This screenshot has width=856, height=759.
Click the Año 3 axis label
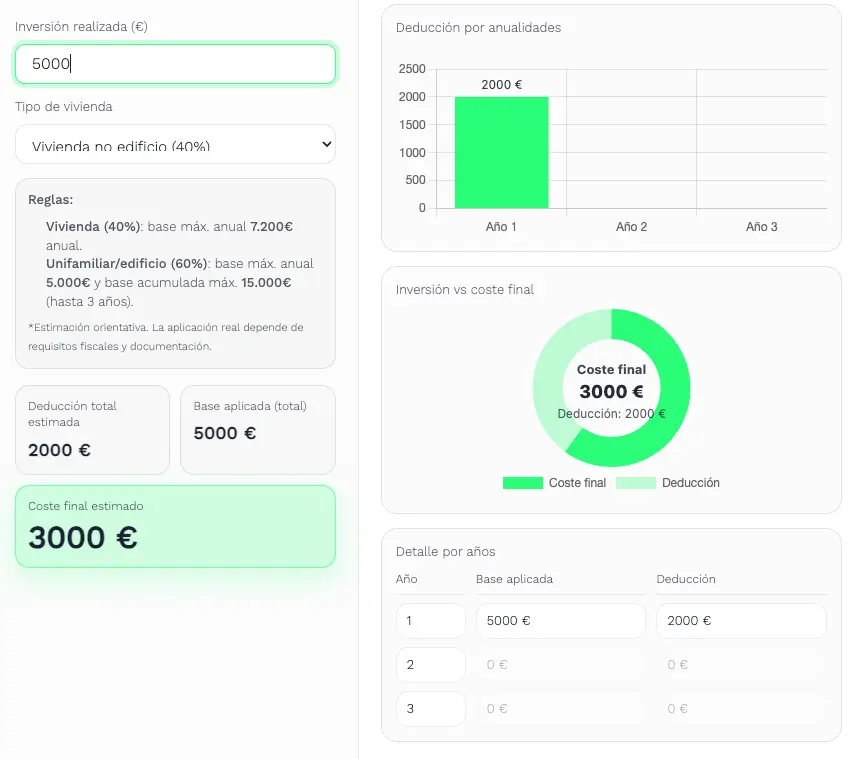(761, 227)
